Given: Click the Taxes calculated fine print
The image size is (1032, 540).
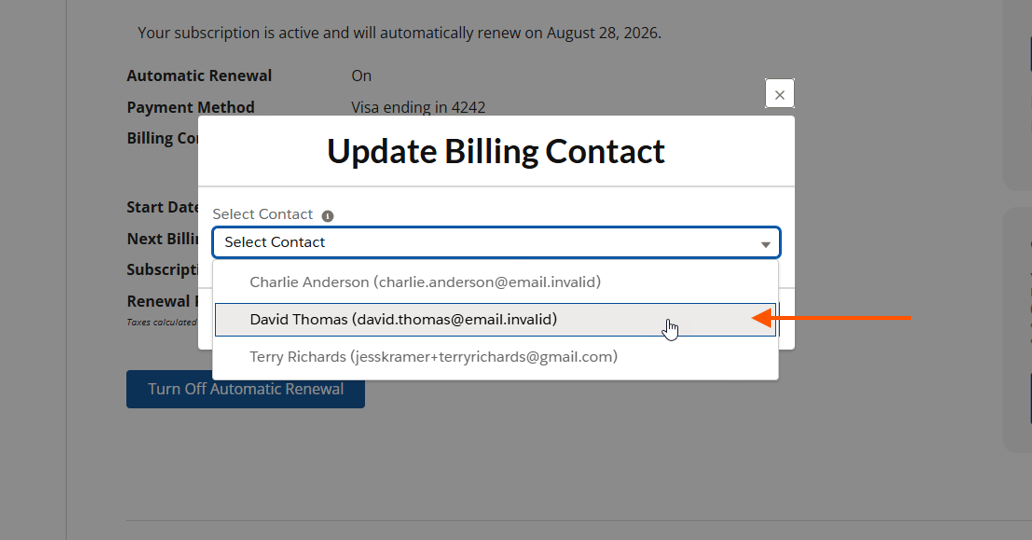Looking at the screenshot, I should click(x=161, y=322).
